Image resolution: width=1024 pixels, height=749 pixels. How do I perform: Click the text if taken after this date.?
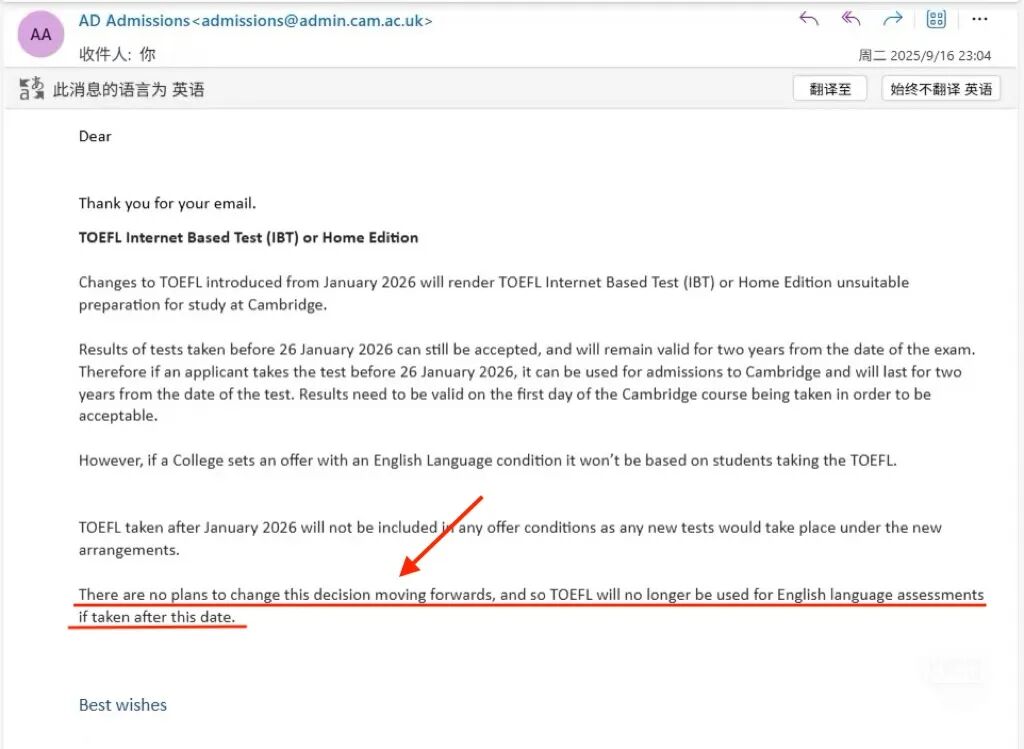click(x=157, y=617)
